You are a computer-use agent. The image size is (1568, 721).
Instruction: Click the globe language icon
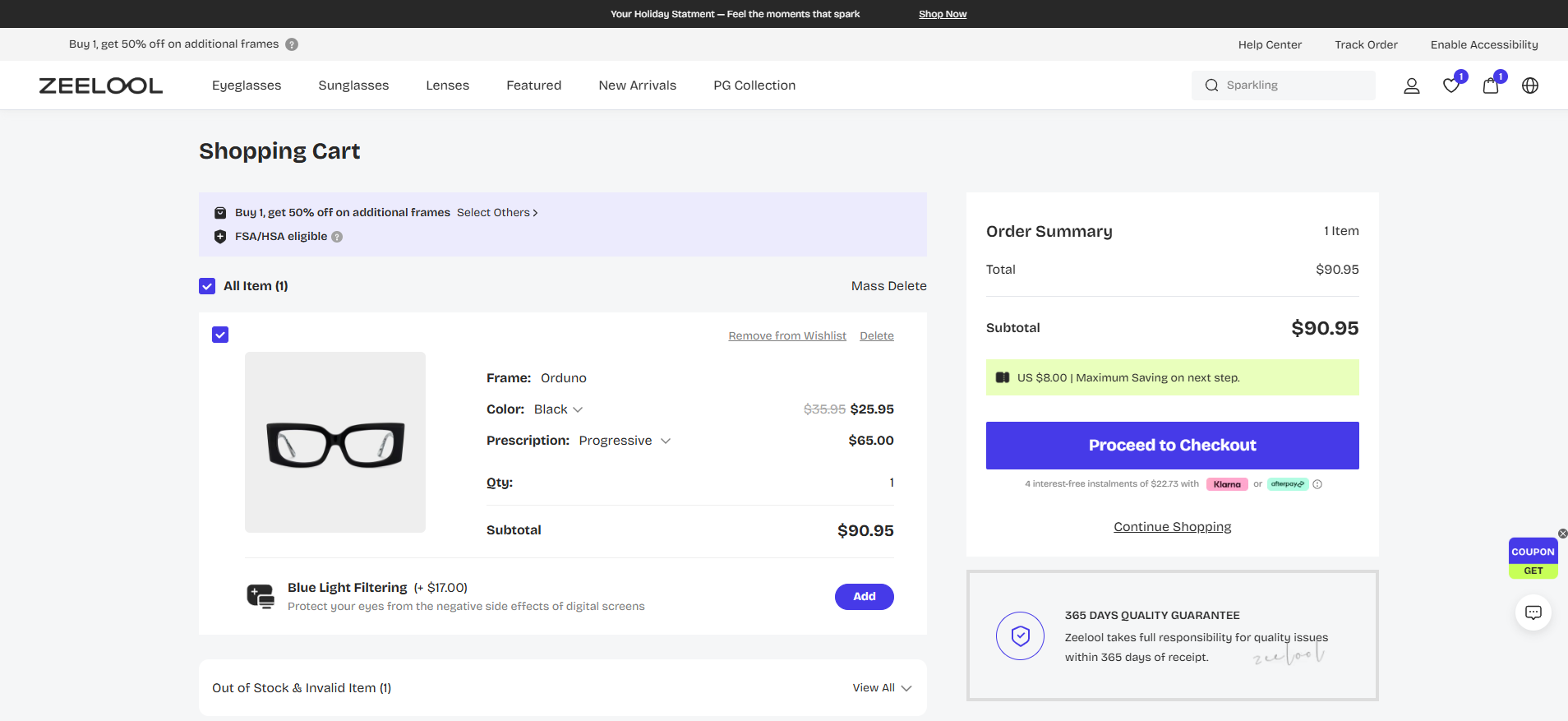click(x=1529, y=86)
